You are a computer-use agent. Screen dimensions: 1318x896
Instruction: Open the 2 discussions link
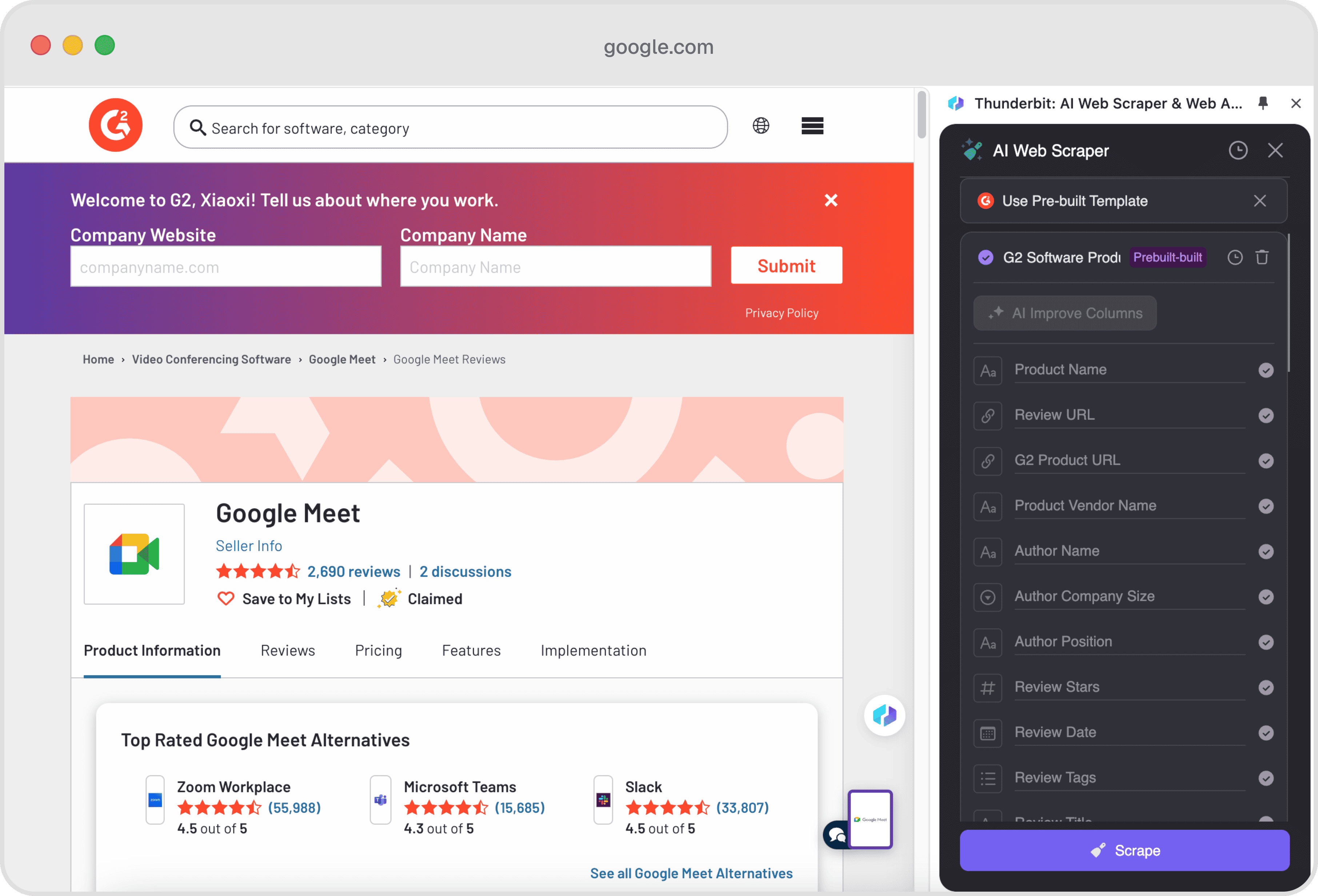click(x=465, y=572)
